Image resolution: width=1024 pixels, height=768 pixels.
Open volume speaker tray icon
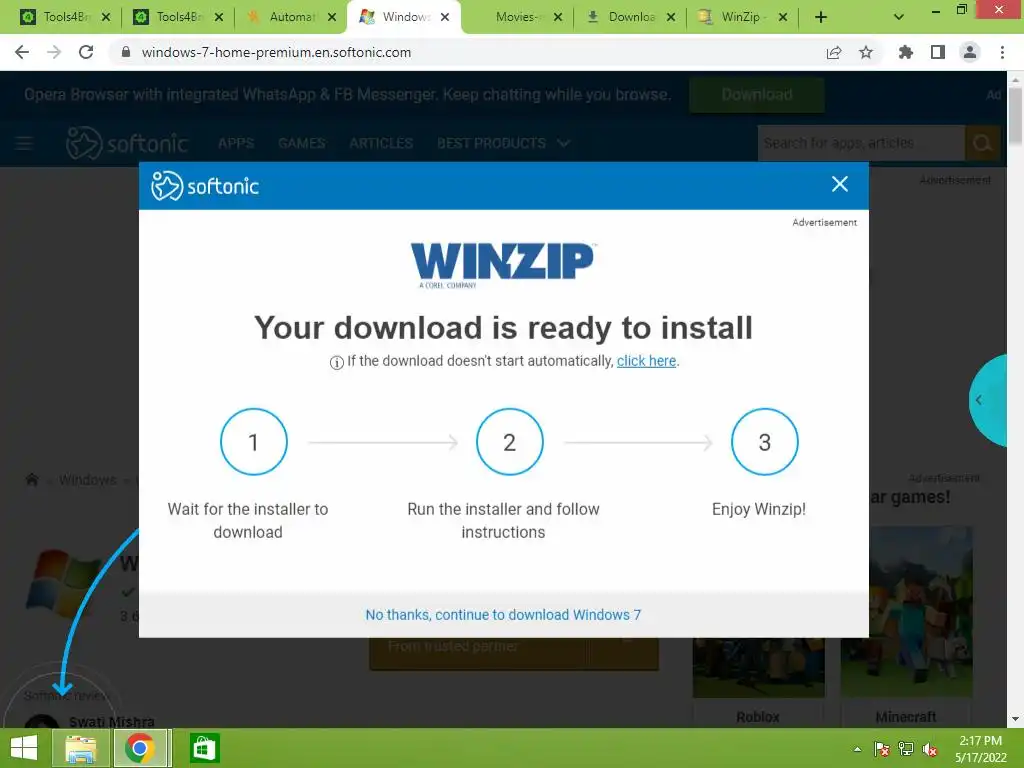(930, 749)
